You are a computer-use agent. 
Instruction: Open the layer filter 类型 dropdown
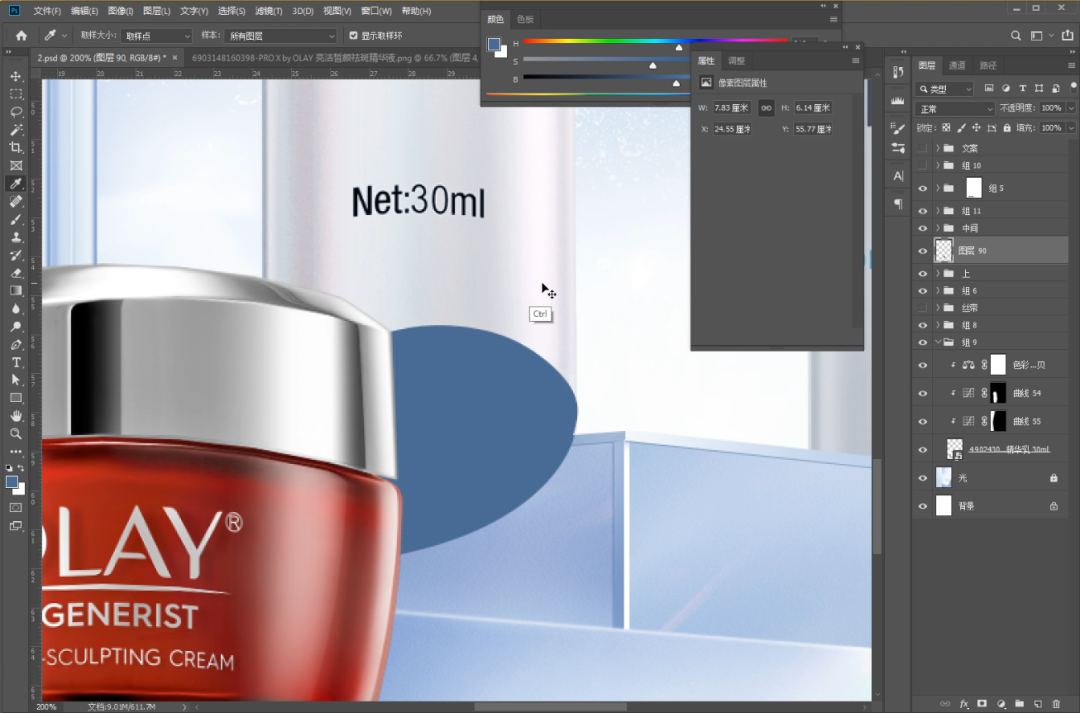click(945, 89)
